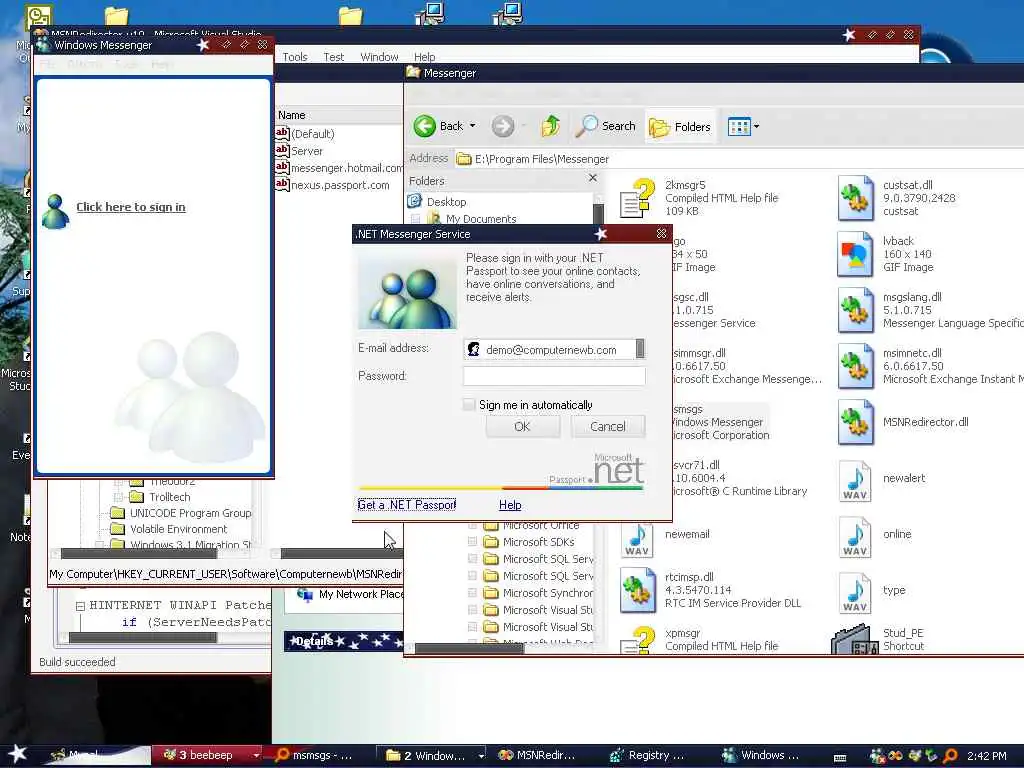Select the Server registry value
Image resolution: width=1024 pixels, height=768 pixels.
click(x=306, y=151)
